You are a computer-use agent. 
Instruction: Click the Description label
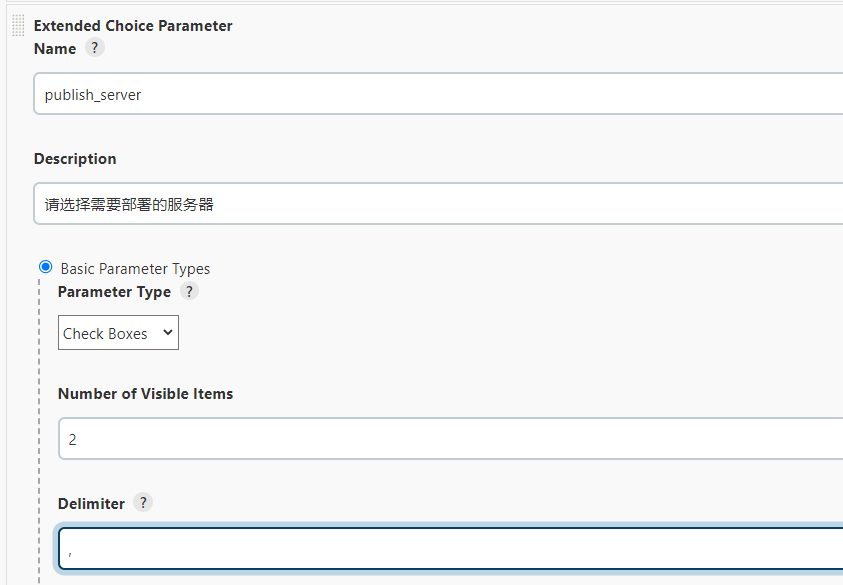(x=75, y=159)
